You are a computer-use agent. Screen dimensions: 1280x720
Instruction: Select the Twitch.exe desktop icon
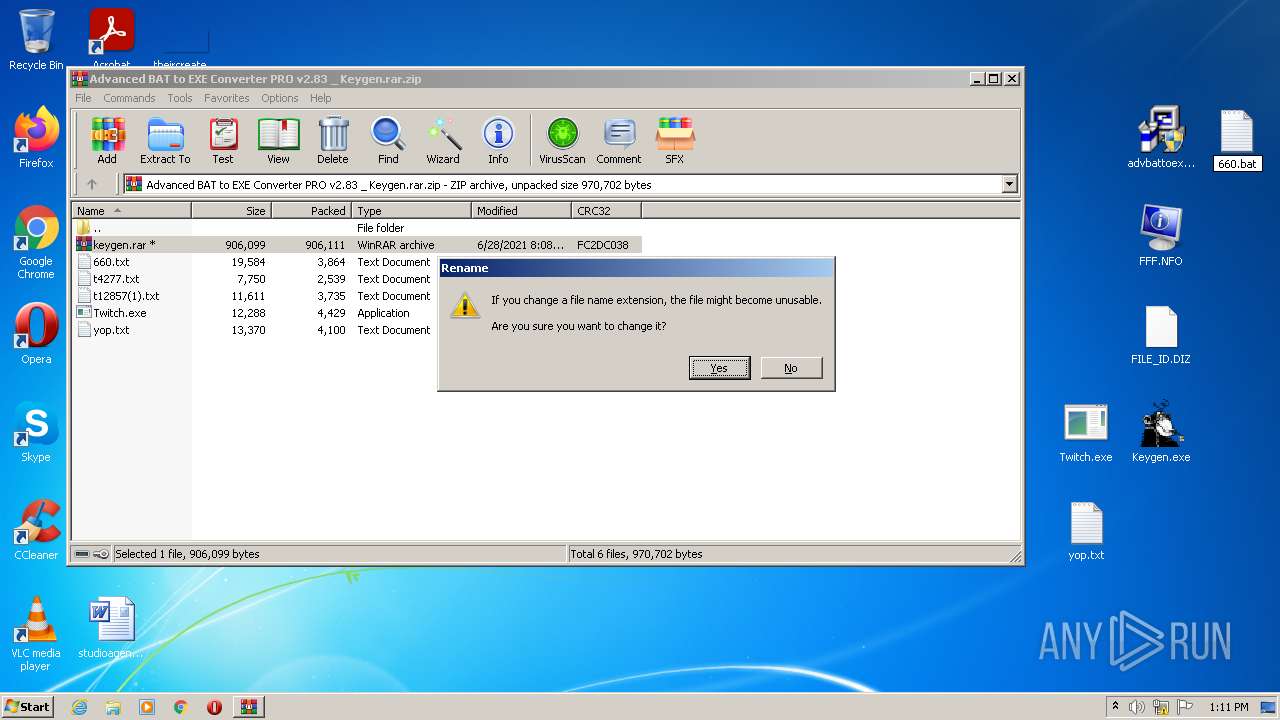(1086, 432)
